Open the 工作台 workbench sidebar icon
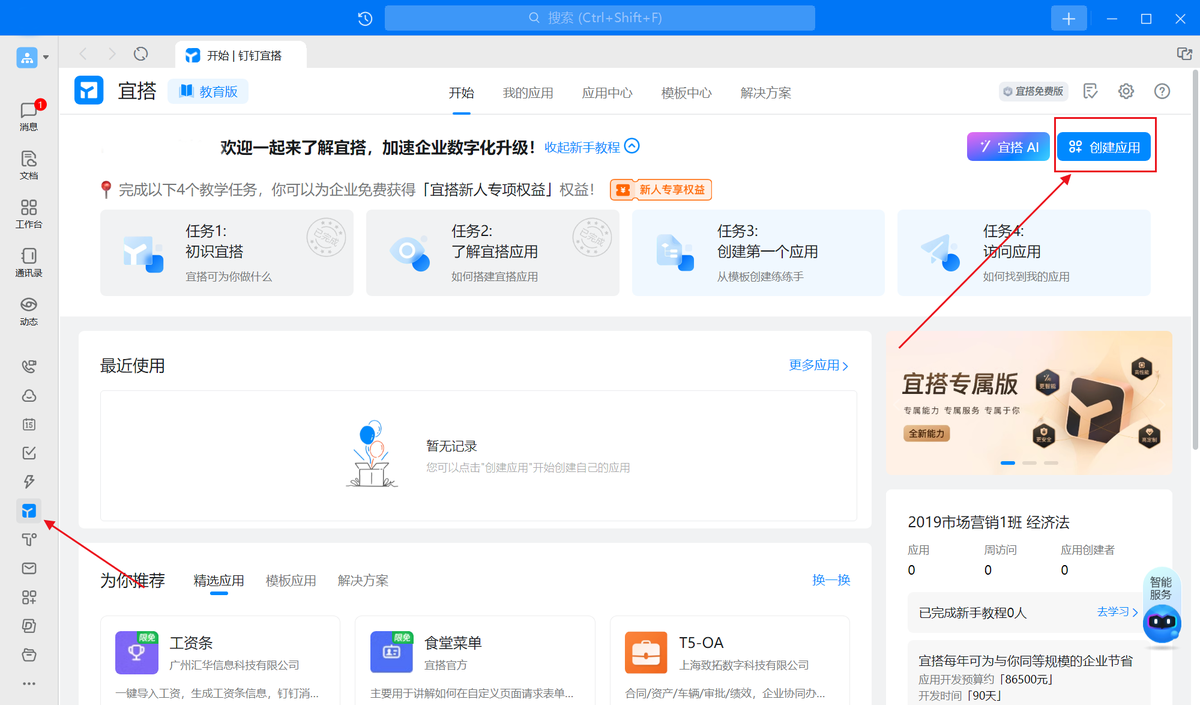The image size is (1200, 705). (29, 213)
